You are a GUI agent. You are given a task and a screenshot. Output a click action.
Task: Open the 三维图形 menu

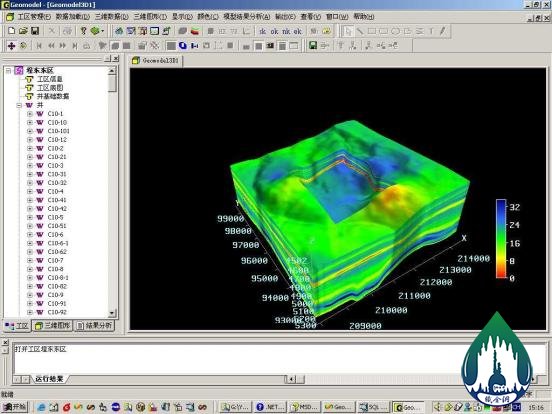coord(150,17)
